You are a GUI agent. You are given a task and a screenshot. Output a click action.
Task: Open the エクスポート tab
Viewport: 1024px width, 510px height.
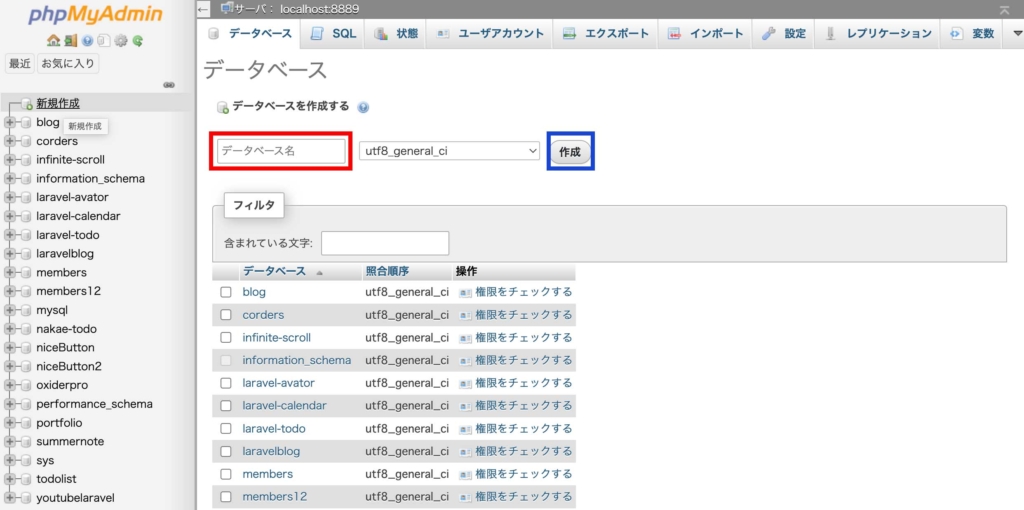[x=606, y=34]
